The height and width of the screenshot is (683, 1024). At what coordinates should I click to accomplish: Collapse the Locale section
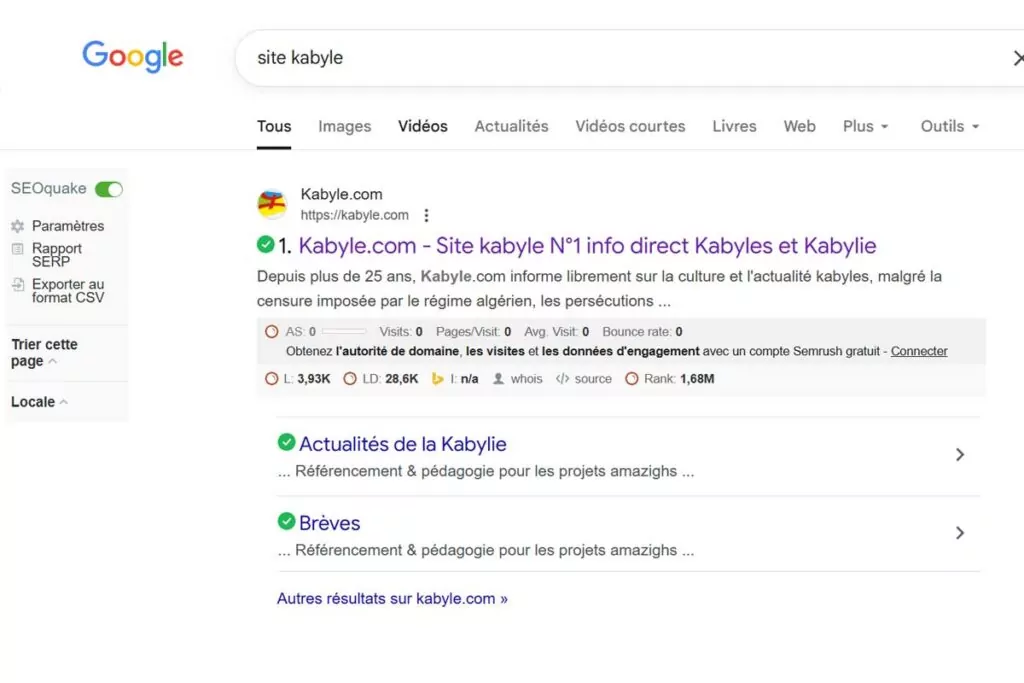(x=39, y=402)
